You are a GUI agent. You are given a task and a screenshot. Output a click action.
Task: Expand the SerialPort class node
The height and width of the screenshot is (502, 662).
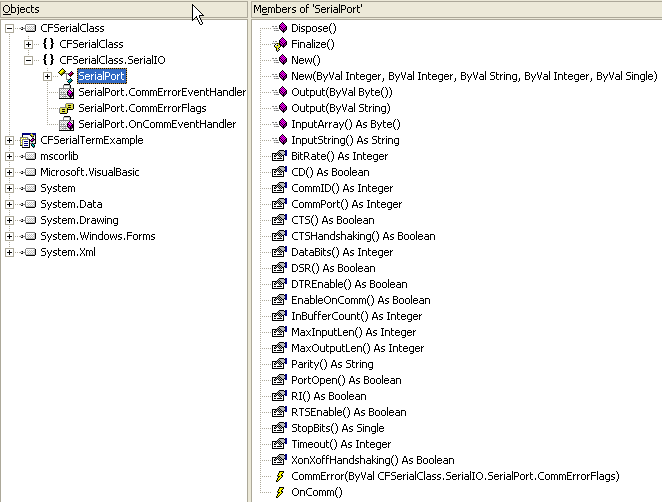pyautogui.click(x=47, y=76)
